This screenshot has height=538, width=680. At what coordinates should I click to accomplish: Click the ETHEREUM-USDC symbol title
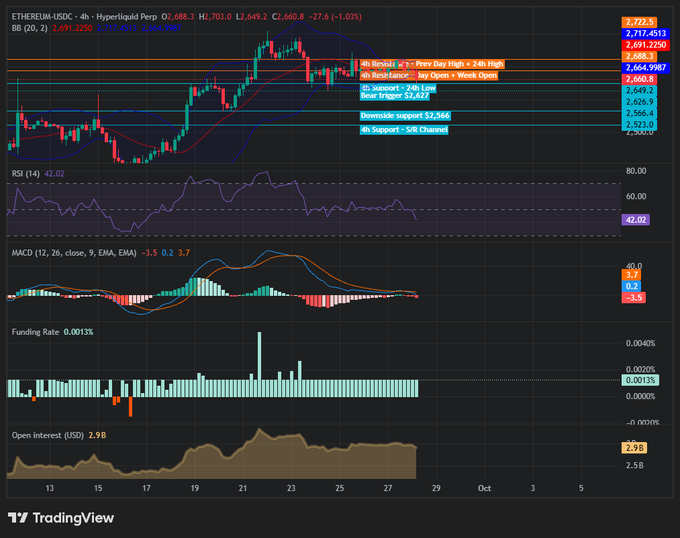click(x=42, y=17)
